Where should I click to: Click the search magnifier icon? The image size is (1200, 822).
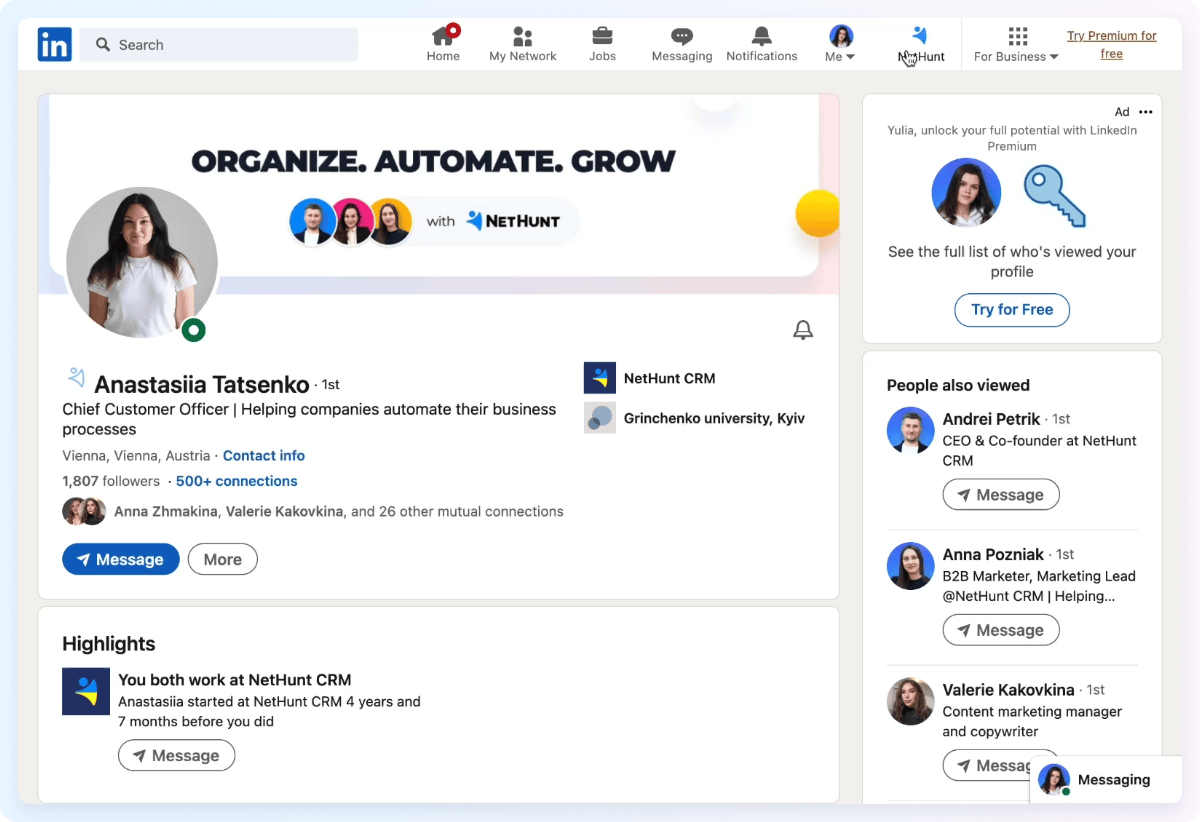(x=102, y=44)
